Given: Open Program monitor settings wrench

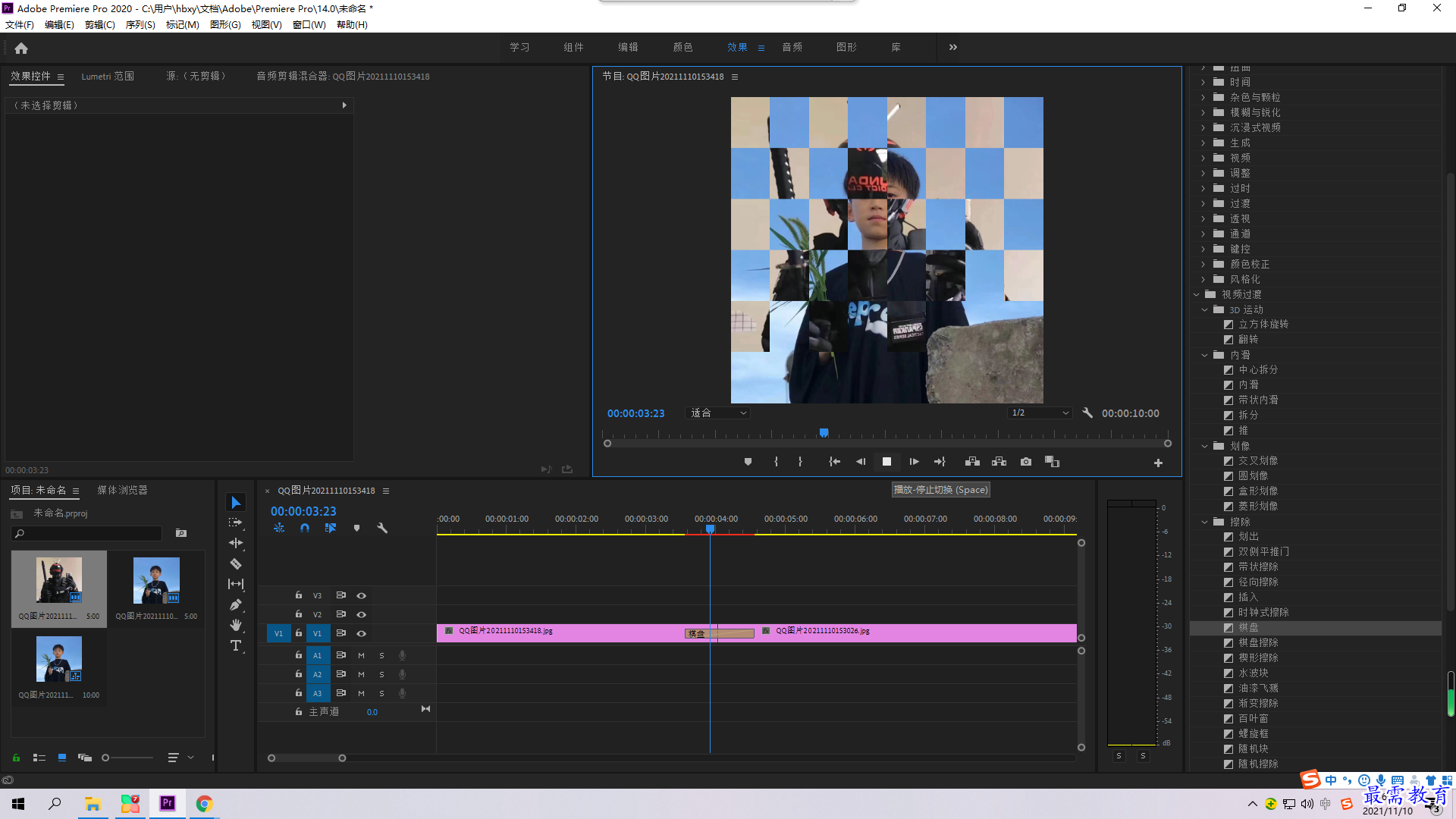Looking at the screenshot, I should [1087, 413].
